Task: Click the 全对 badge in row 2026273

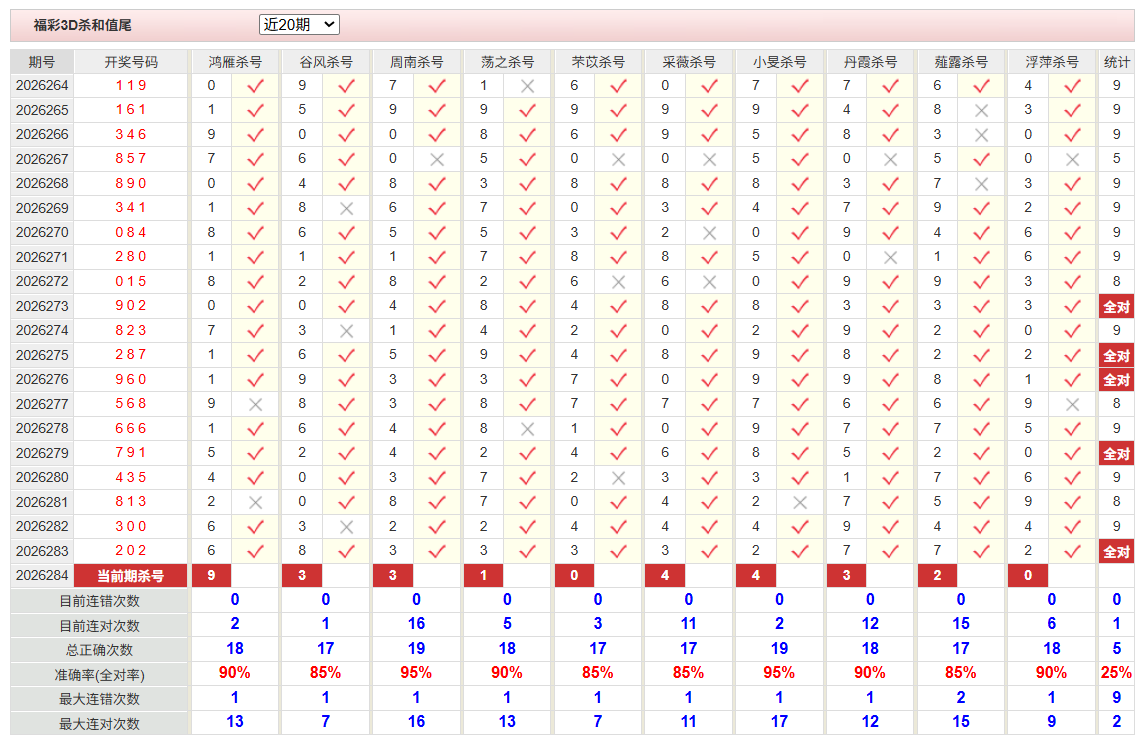Action: (x=1116, y=307)
